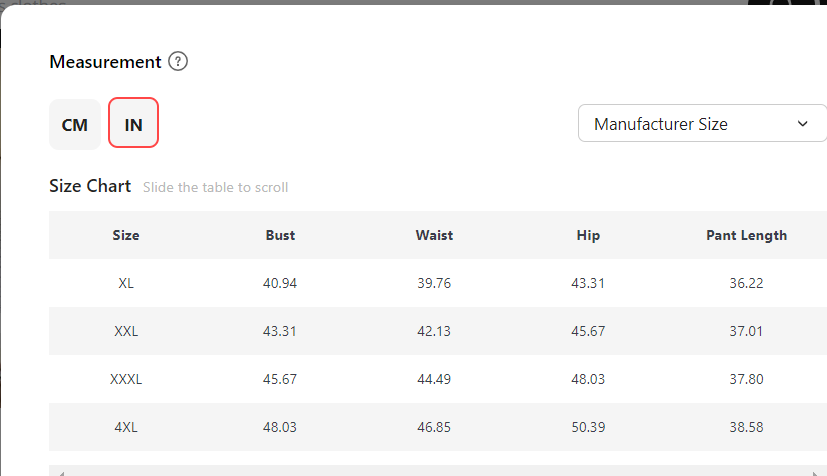Click the Measurement help question-mark icon
This screenshot has height=476, width=827.
point(178,62)
